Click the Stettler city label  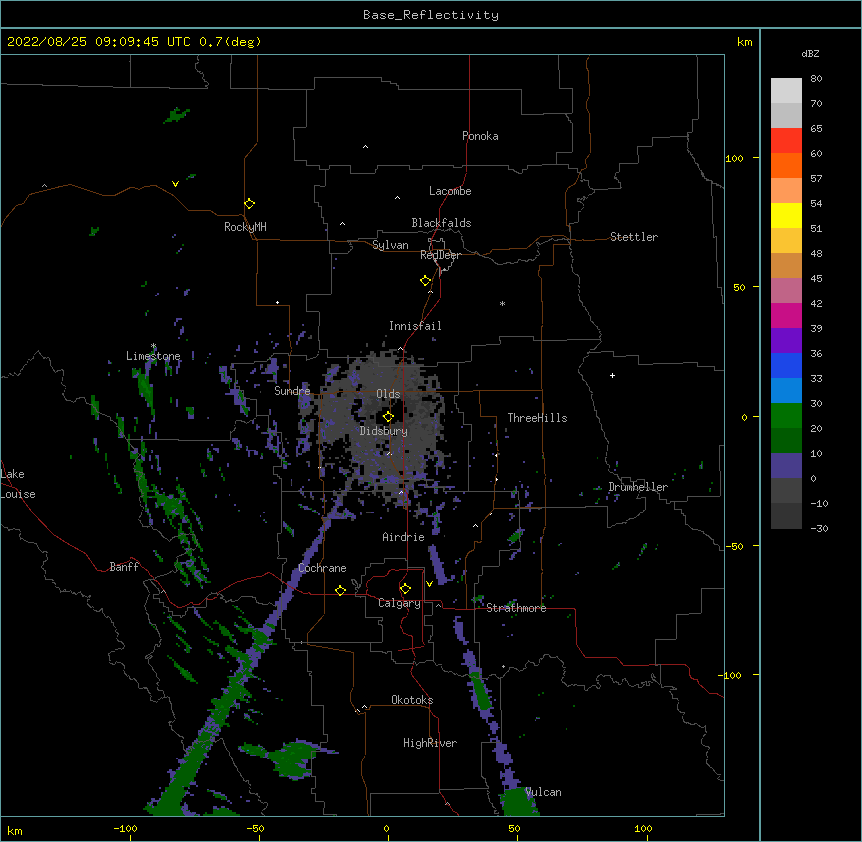point(634,237)
